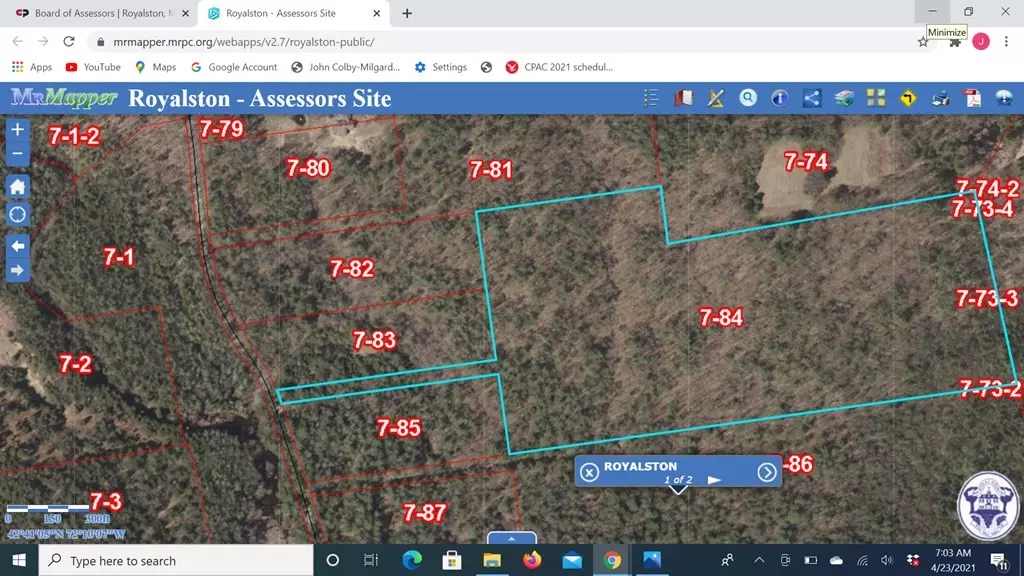1024x576 pixels.
Task: View the next ROYALSTON record
Action: point(768,471)
